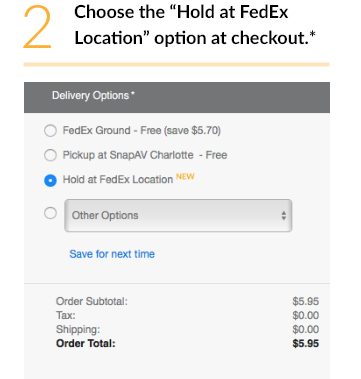Select the Hold at FedEx Location radio button
Viewport: 361px width, 379px height.
[50, 180]
